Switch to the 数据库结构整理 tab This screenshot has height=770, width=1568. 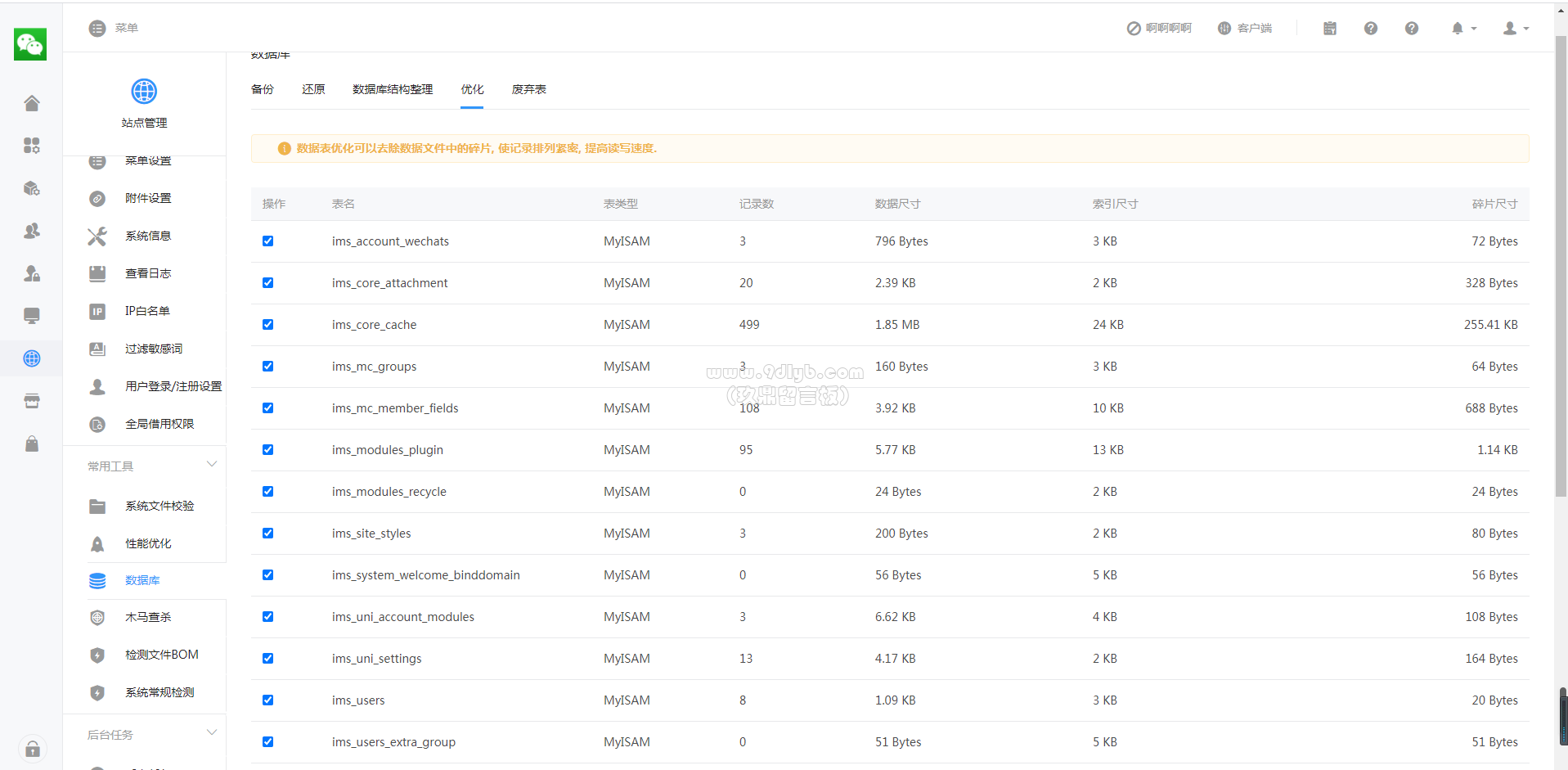pos(393,89)
